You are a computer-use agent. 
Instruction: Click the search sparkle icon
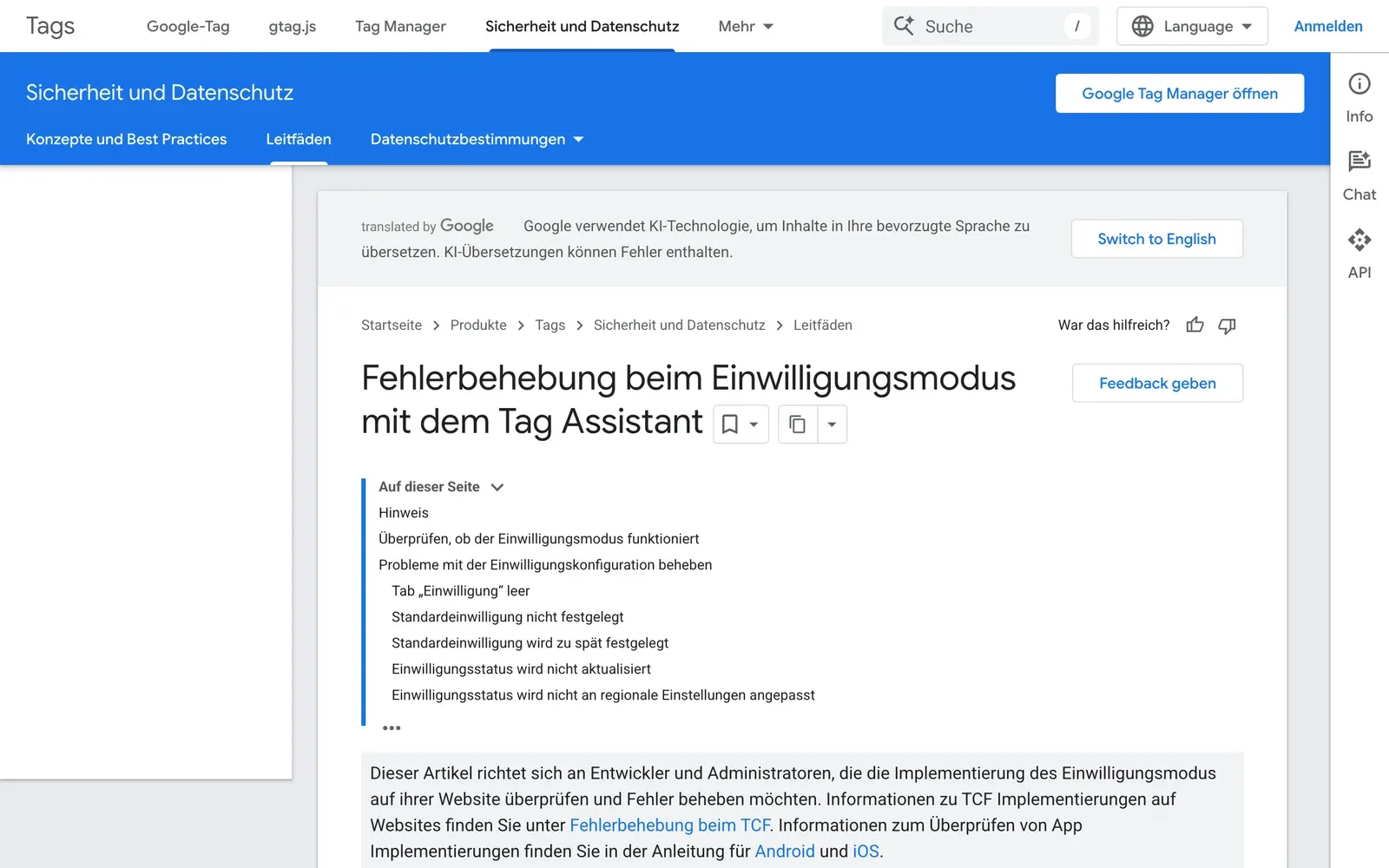904,26
